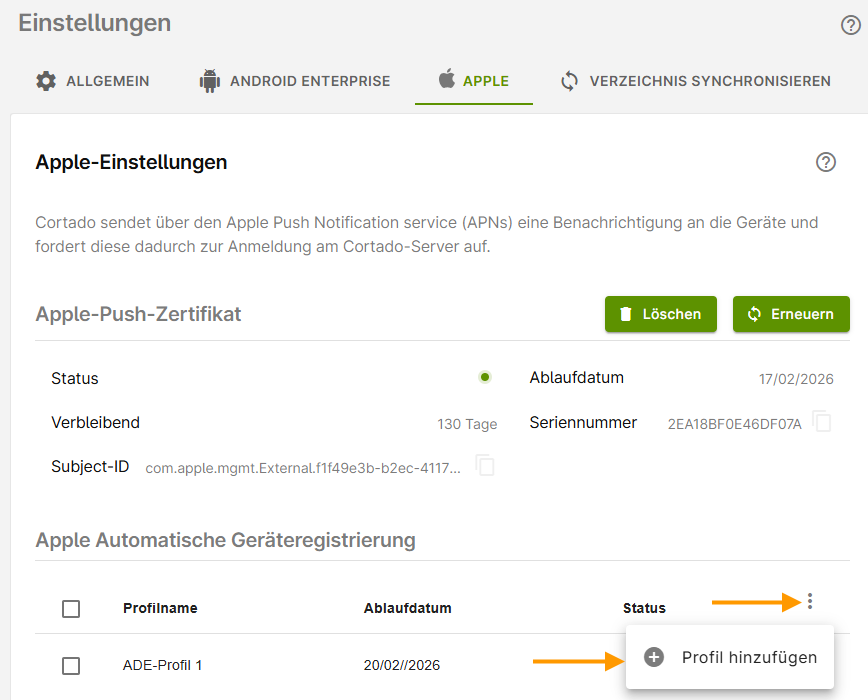Click the sync arrows icon of Verzeichnis tab
Image resolution: width=868 pixels, height=700 pixels.
tap(569, 81)
